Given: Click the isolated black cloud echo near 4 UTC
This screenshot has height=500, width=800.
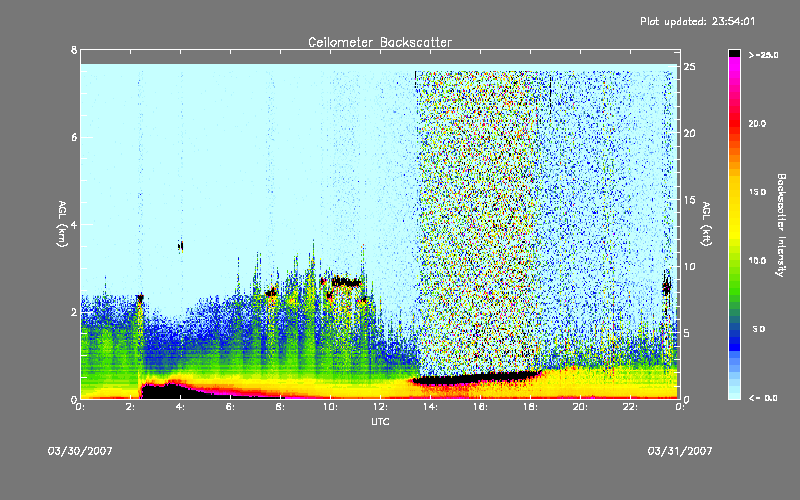Looking at the screenshot, I should click(x=181, y=246).
